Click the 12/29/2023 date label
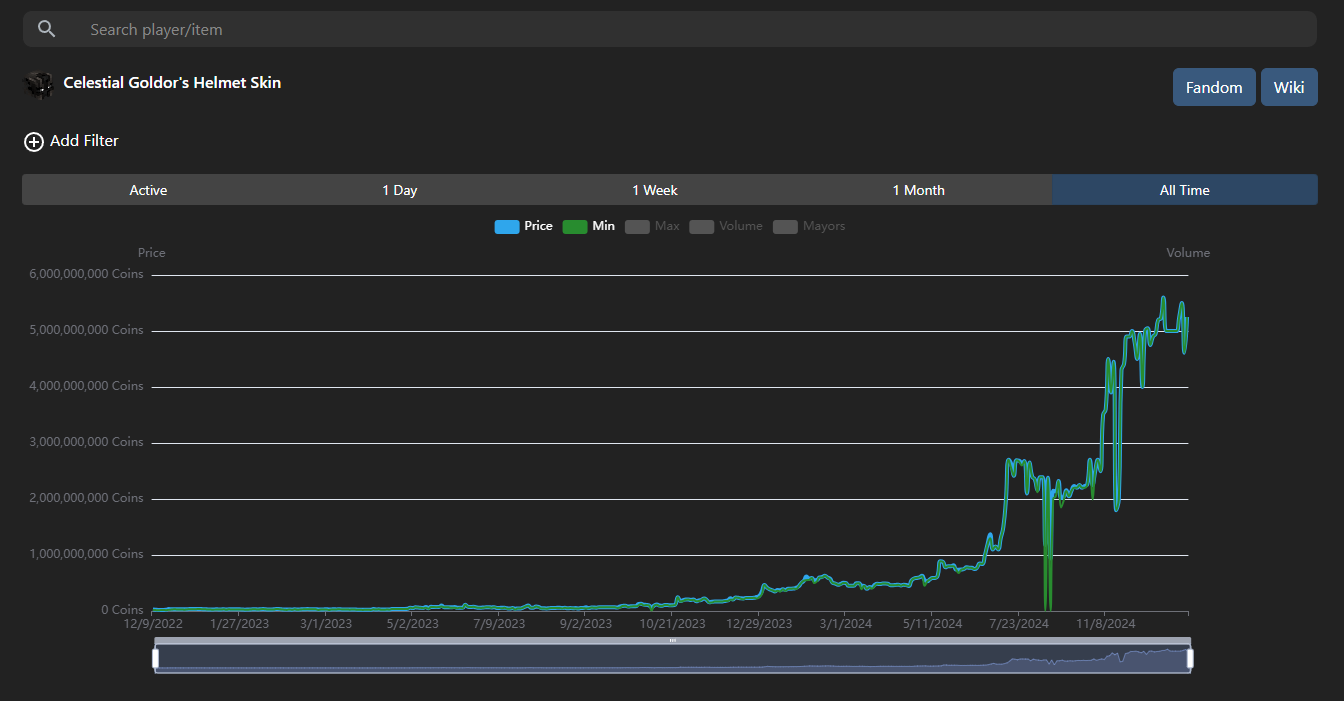This screenshot has width=1344, height=701. [759, 624]
